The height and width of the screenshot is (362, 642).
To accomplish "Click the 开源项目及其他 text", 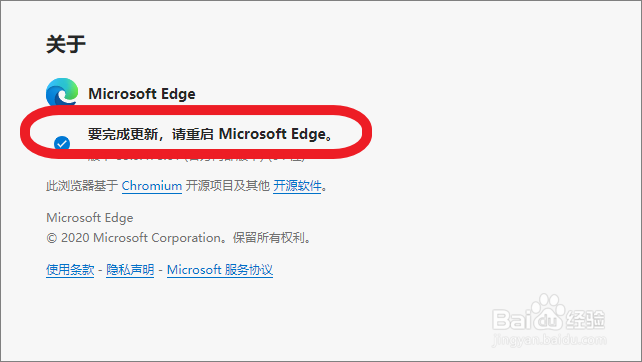I will [228, 186].
